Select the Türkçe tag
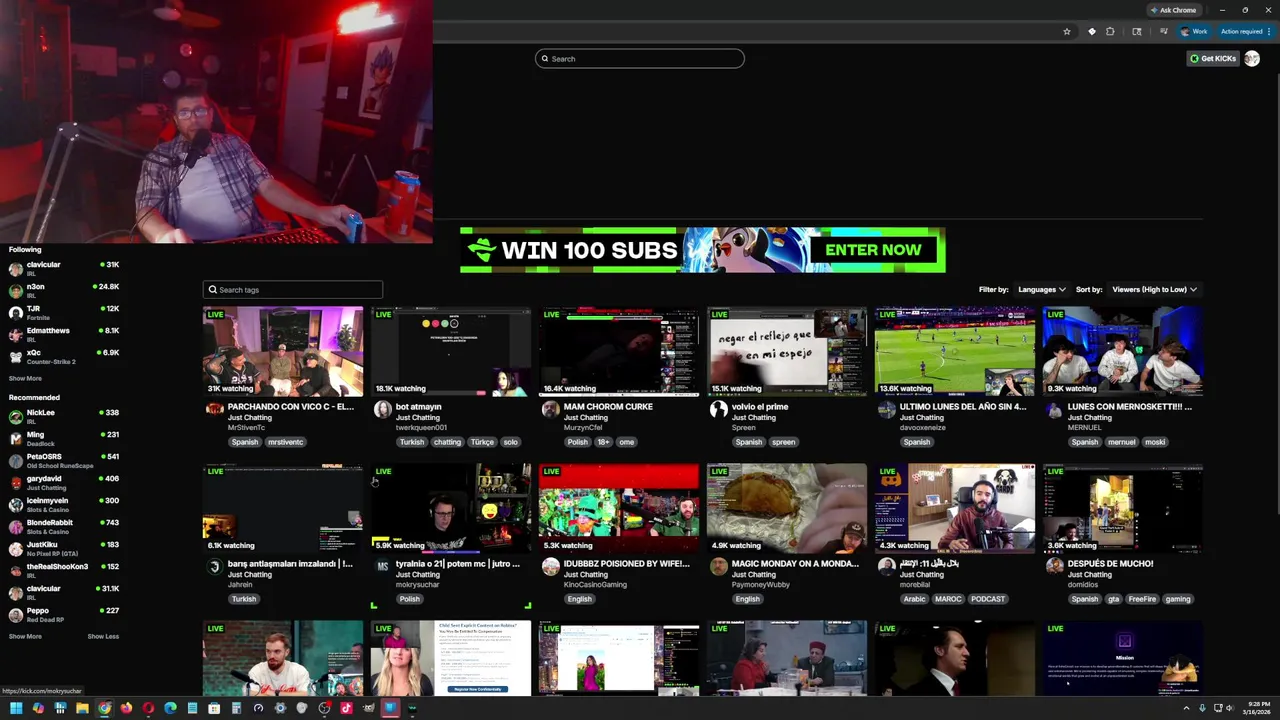 (482, 442)
